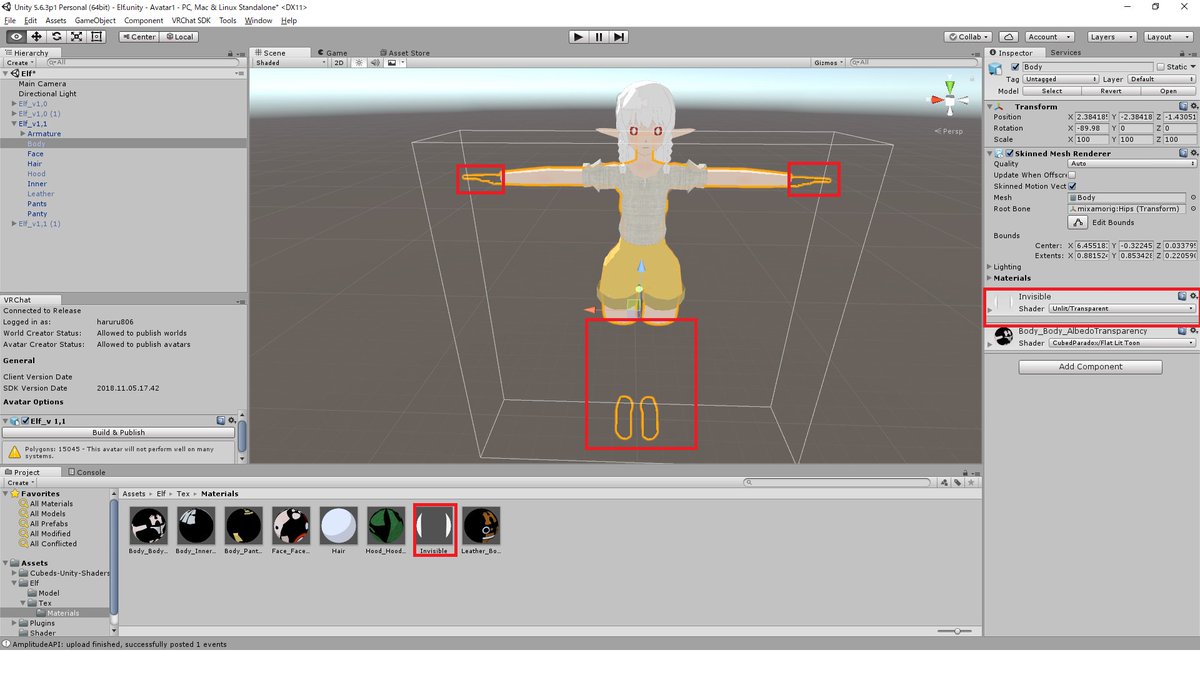The width and height of the screenshot is (1200, 680).
Task: Enable the Static checkbox
Action: pos(1159,67)
